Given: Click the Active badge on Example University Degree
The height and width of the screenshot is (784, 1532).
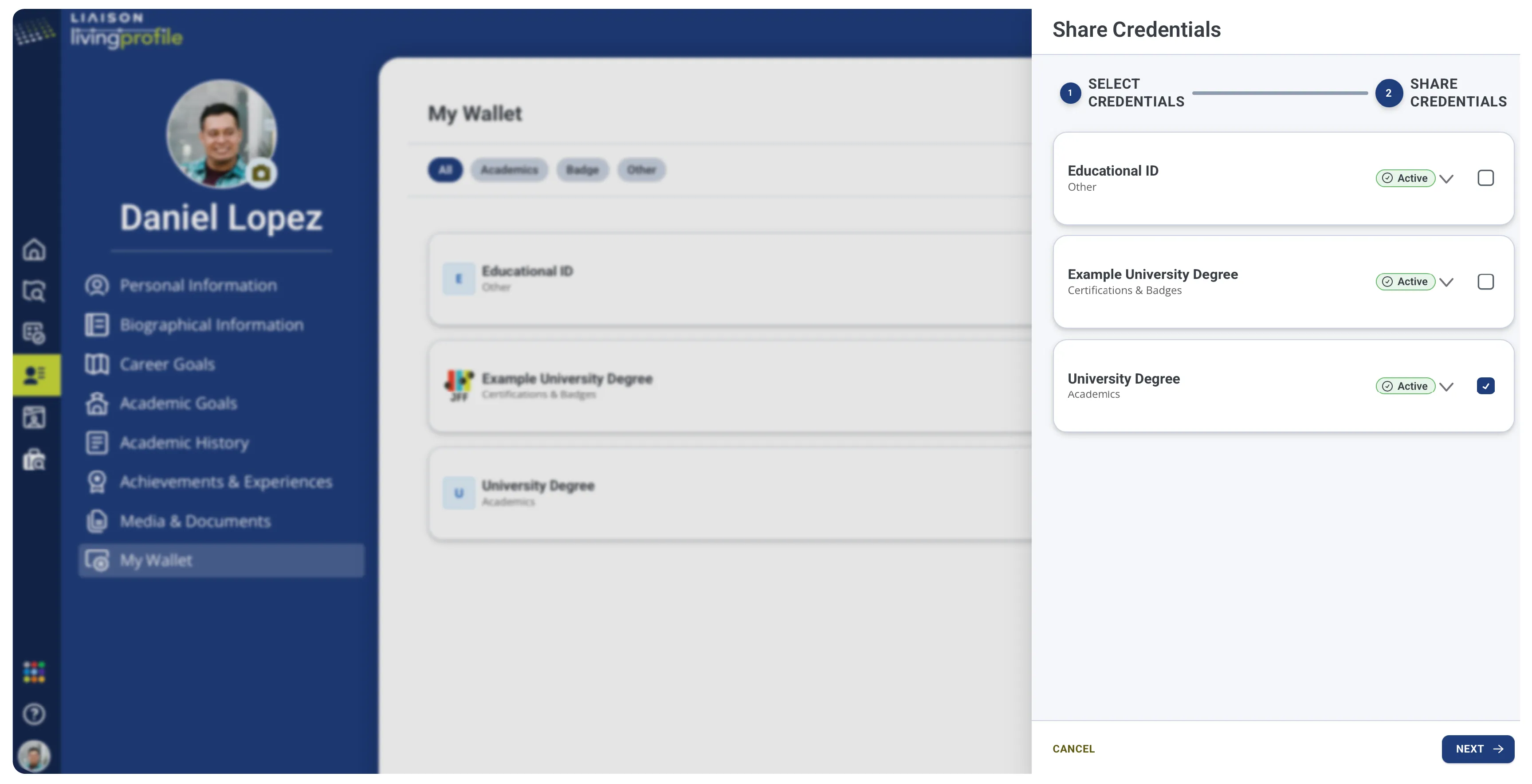Looking at the screenshot, I should click(x=1405, y=282).
